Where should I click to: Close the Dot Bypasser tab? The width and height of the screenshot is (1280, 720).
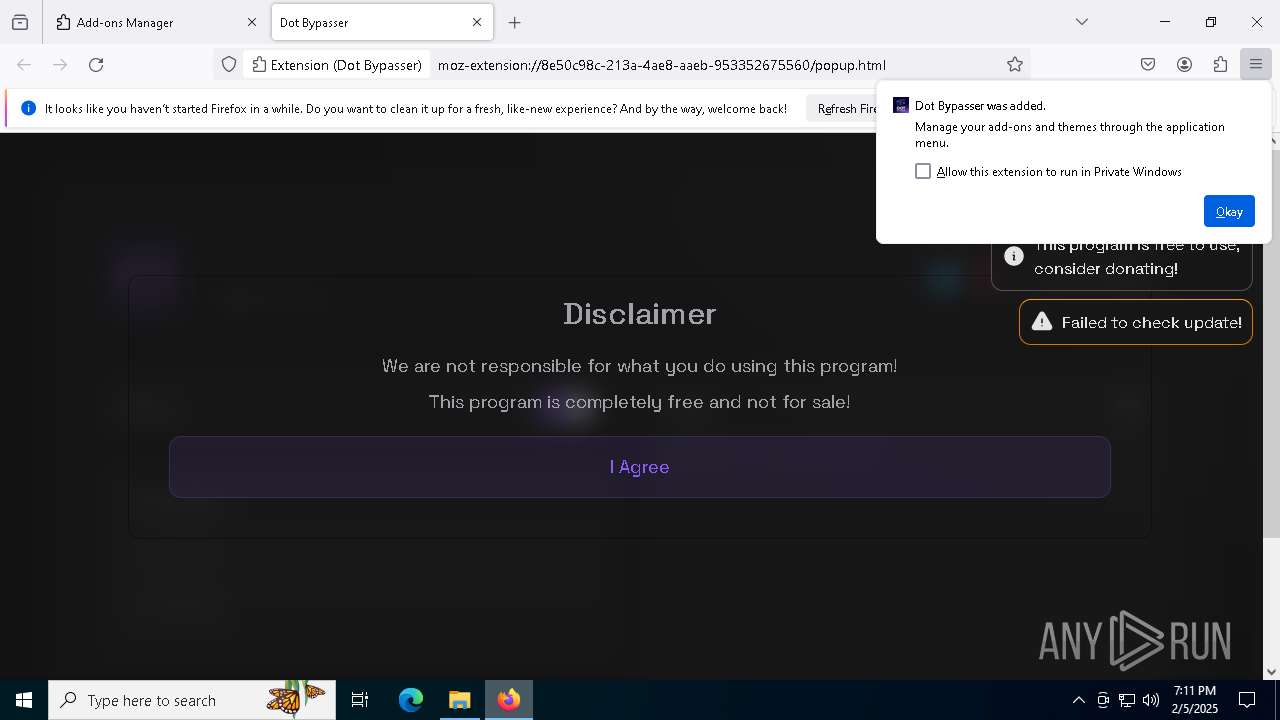tap(477, 22)
